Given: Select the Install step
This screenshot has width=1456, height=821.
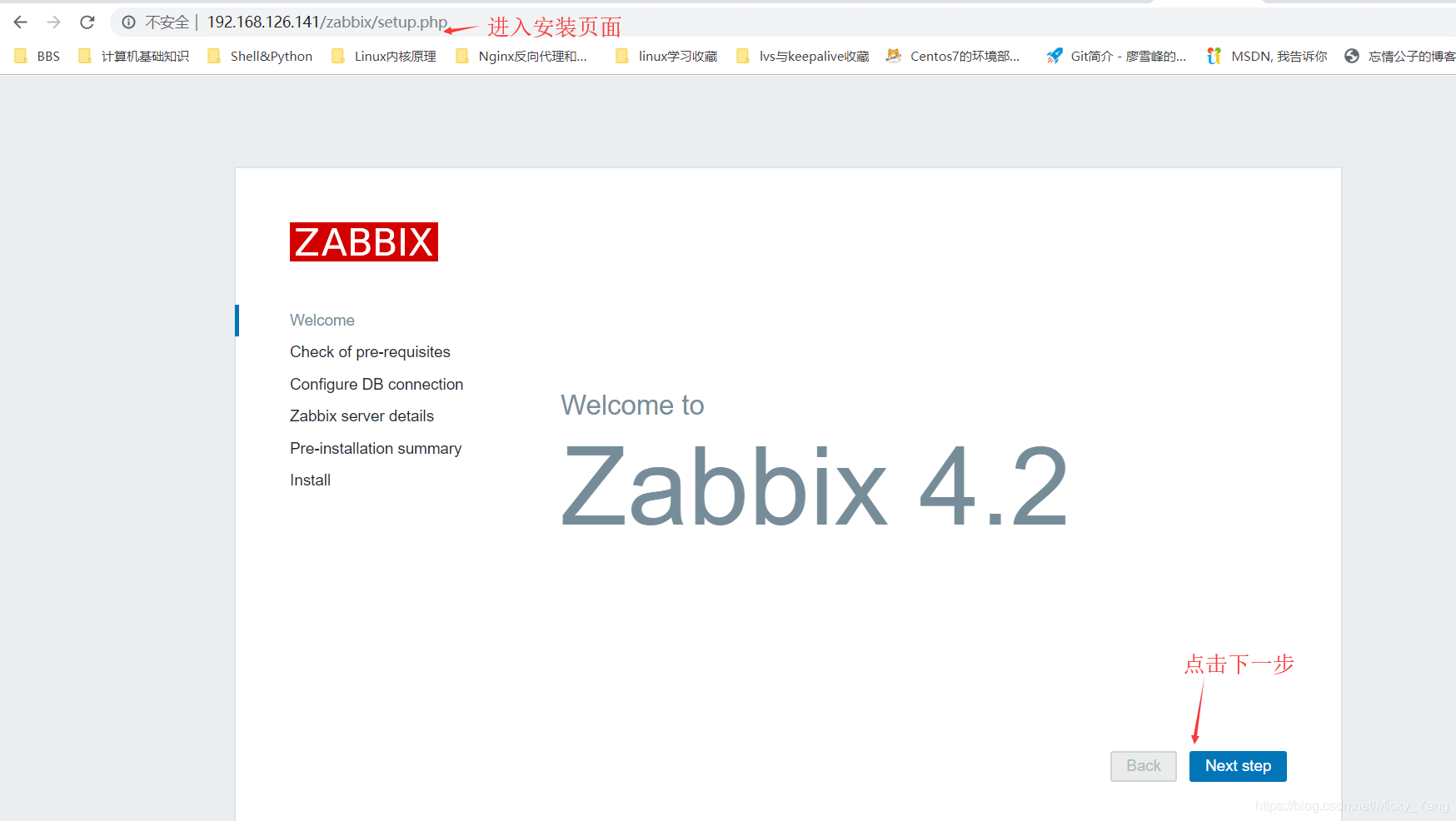Looking at the screenshot, I should (310, 480).
